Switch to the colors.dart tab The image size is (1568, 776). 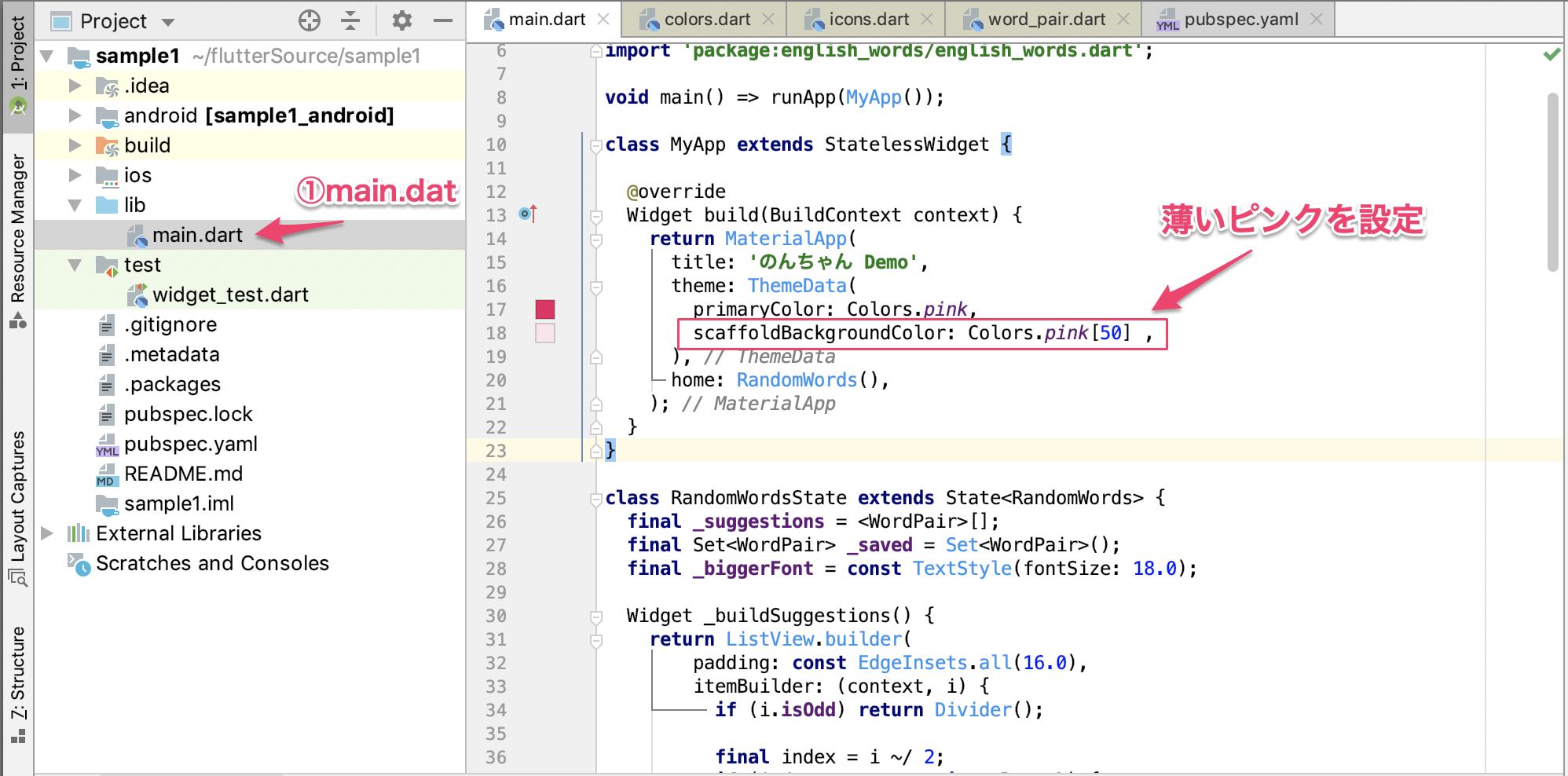[706, 20]
